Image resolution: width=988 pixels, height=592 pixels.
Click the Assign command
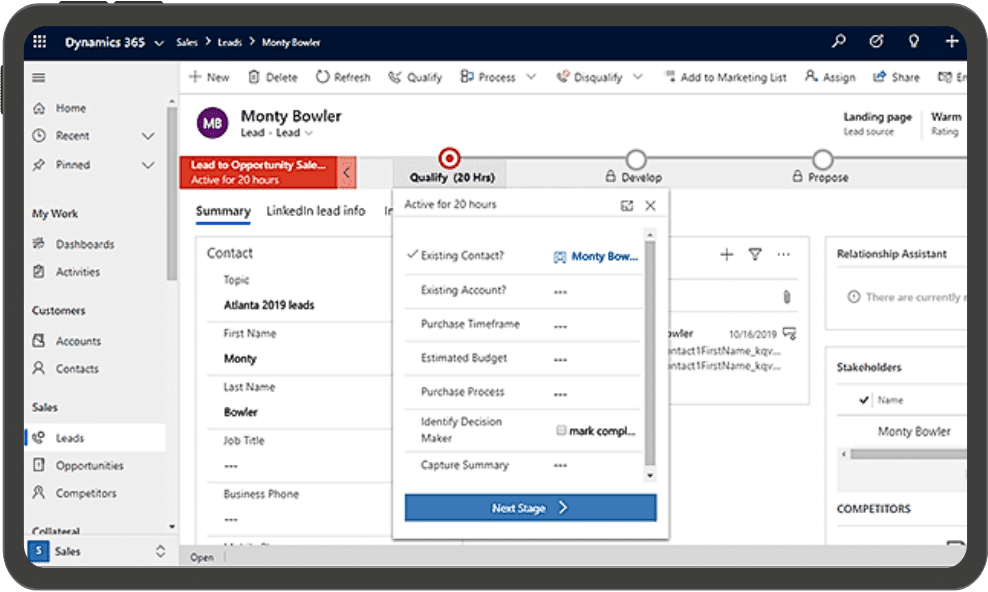pyautogui.click(x=830, y=77)
